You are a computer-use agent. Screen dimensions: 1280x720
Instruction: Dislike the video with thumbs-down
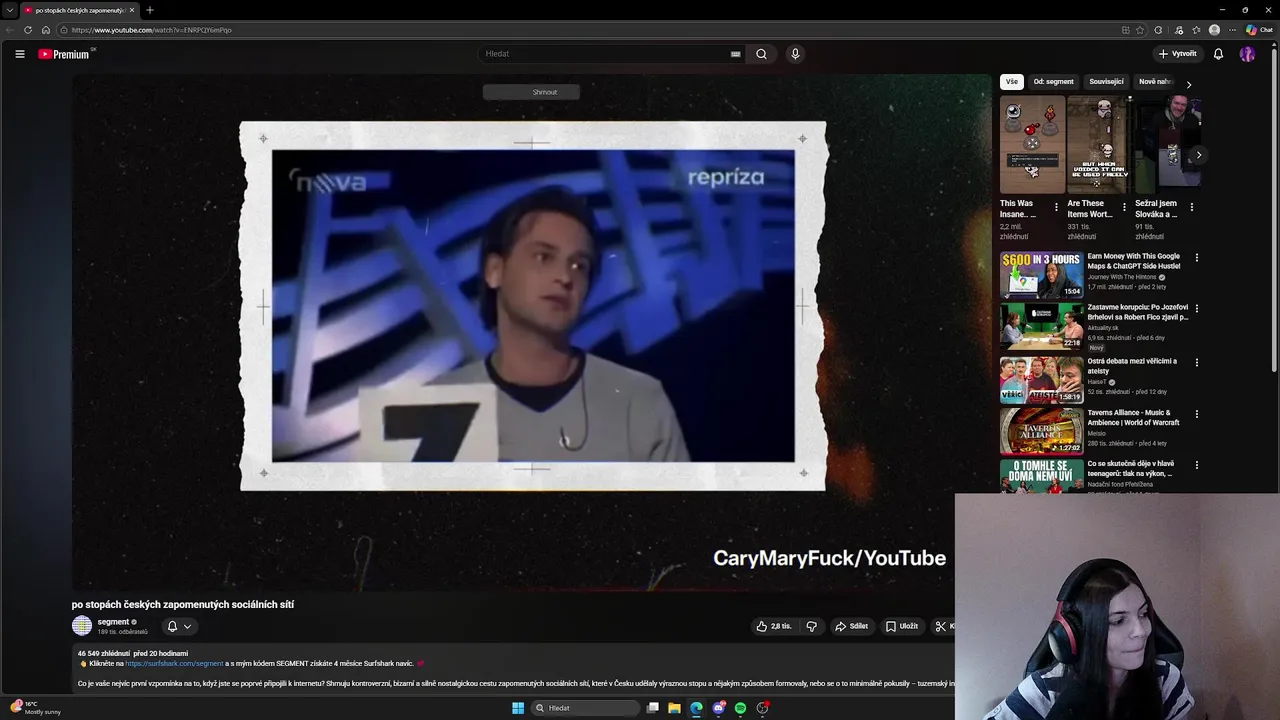(811, 626)
